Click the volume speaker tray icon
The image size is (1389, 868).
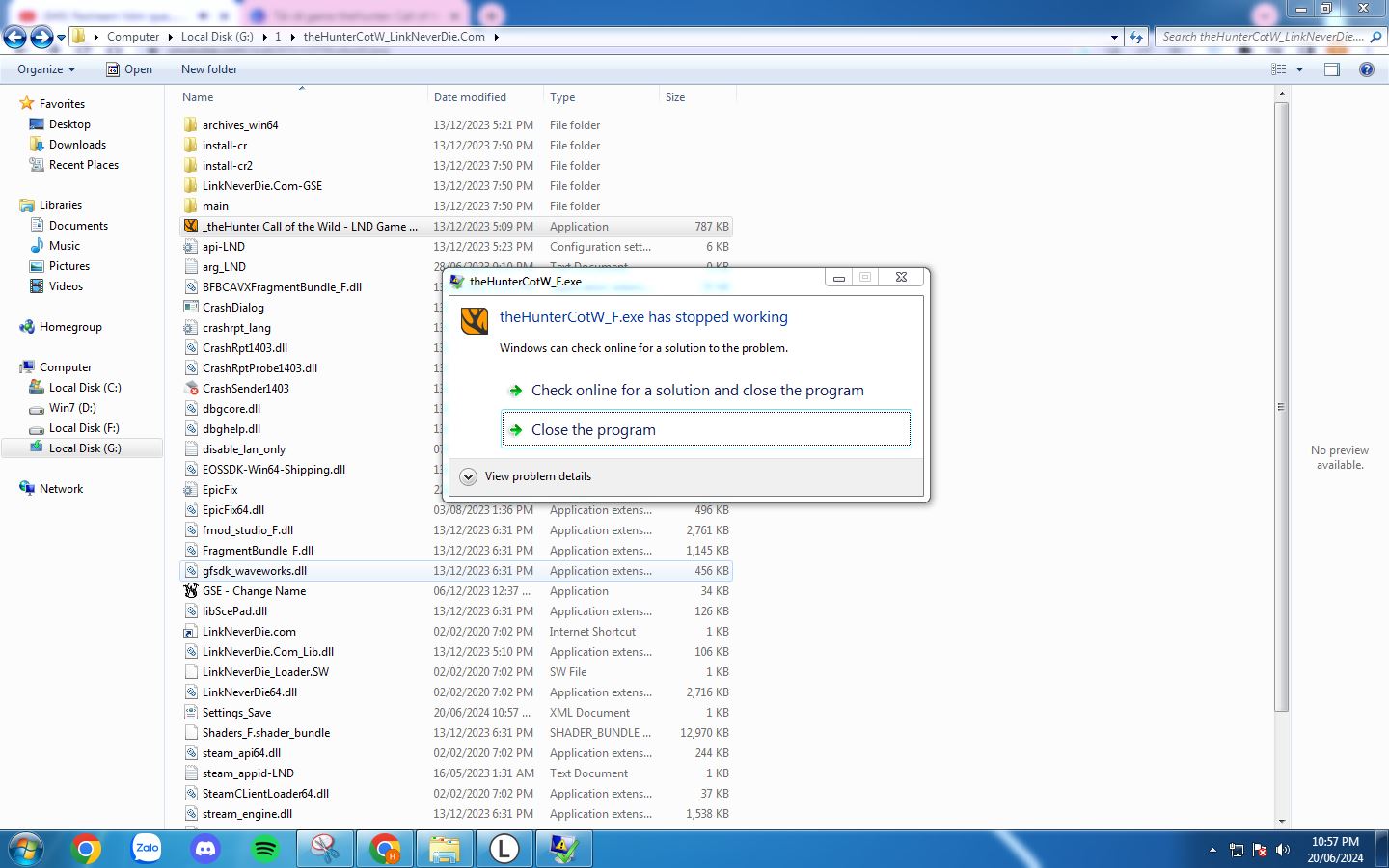(1283, 850)
